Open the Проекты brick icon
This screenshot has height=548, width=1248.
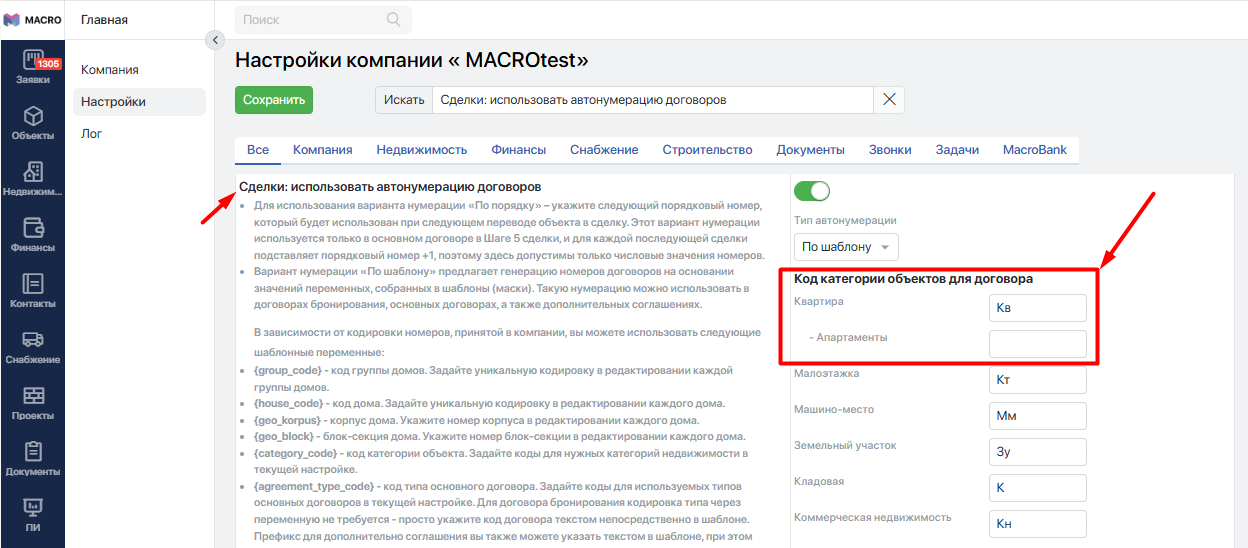click(x=33, y=396)
